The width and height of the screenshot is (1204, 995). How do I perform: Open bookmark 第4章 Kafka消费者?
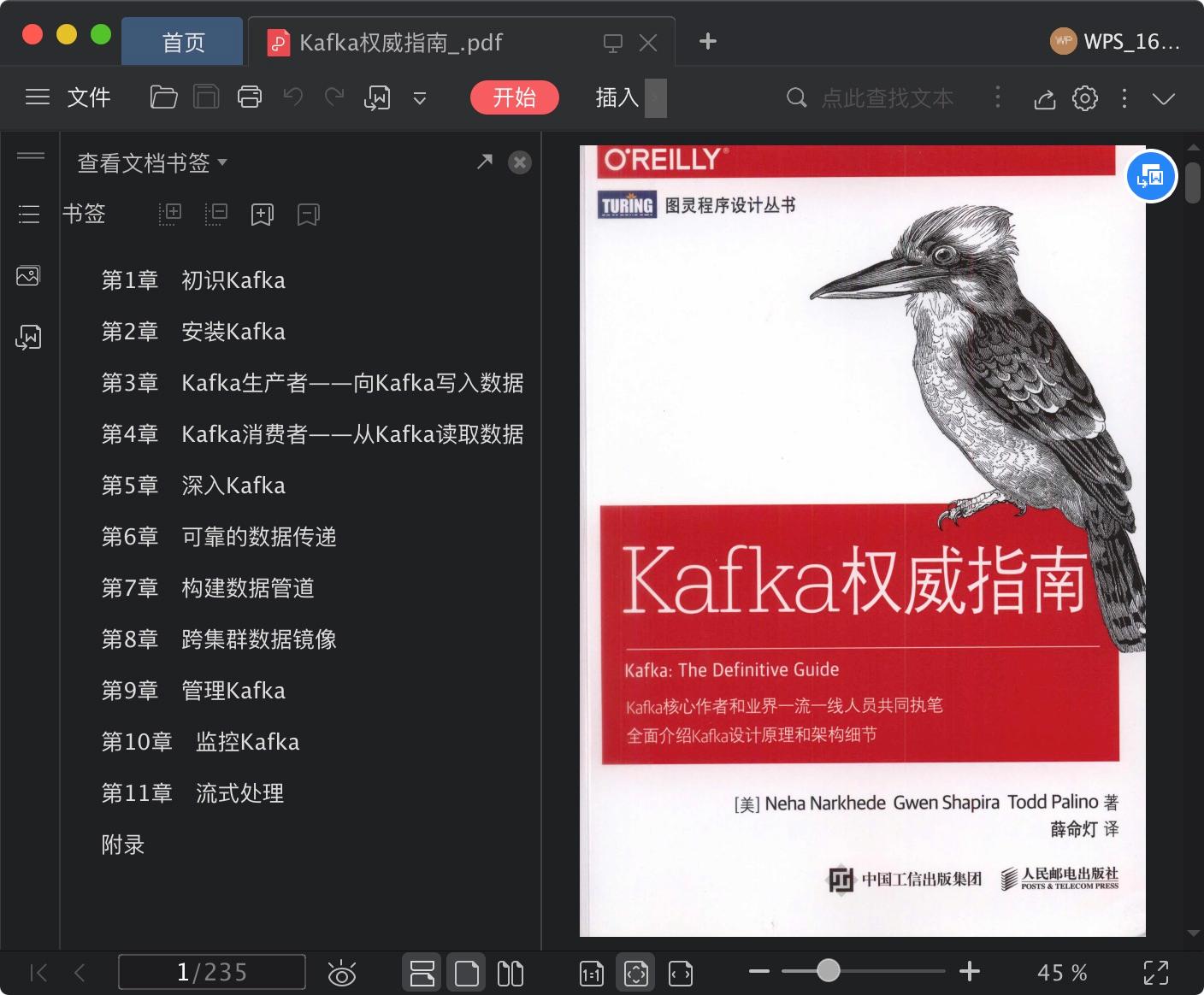[x=312, y=434]
